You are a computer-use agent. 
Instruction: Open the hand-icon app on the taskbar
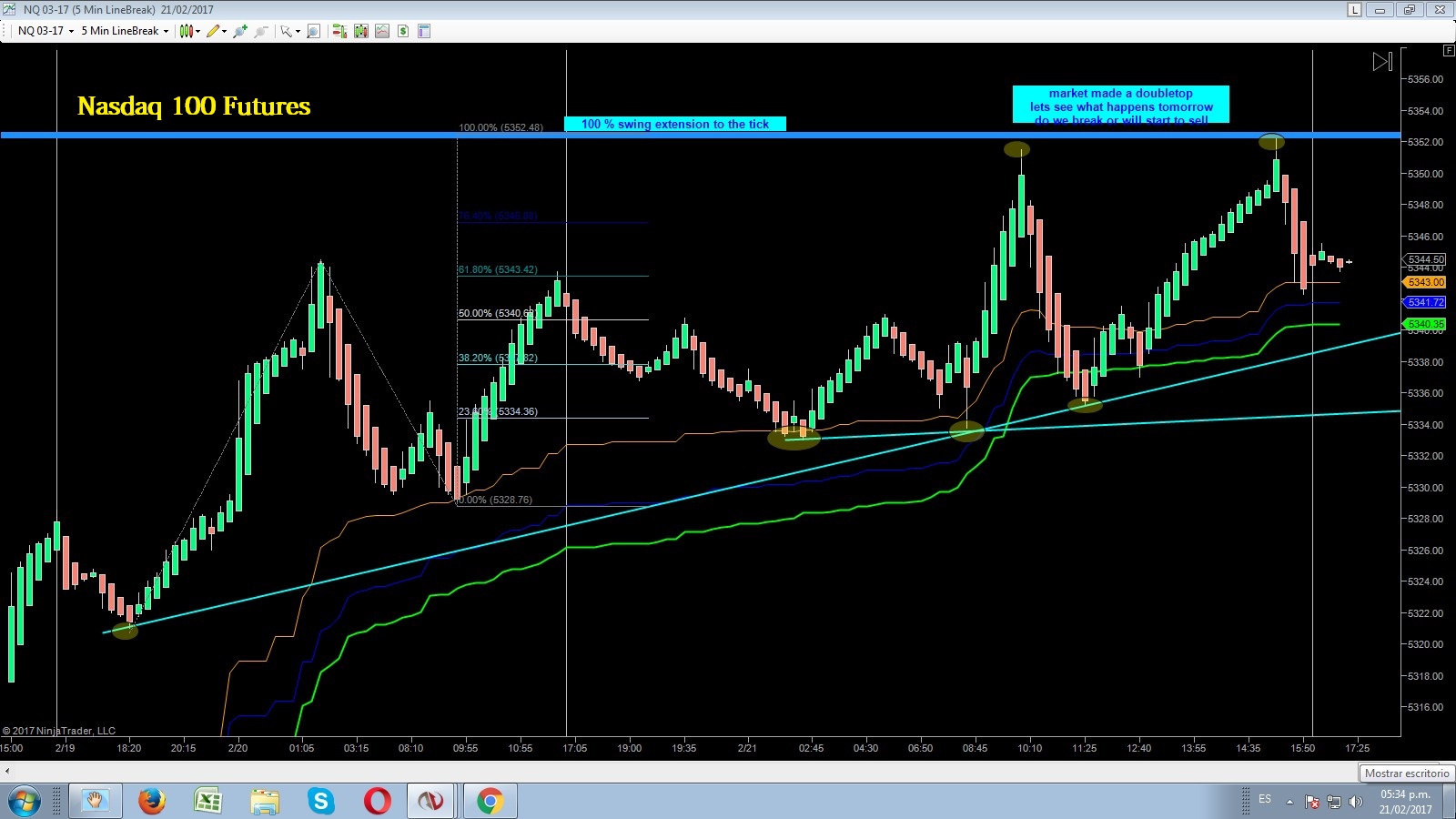[95, 802]
